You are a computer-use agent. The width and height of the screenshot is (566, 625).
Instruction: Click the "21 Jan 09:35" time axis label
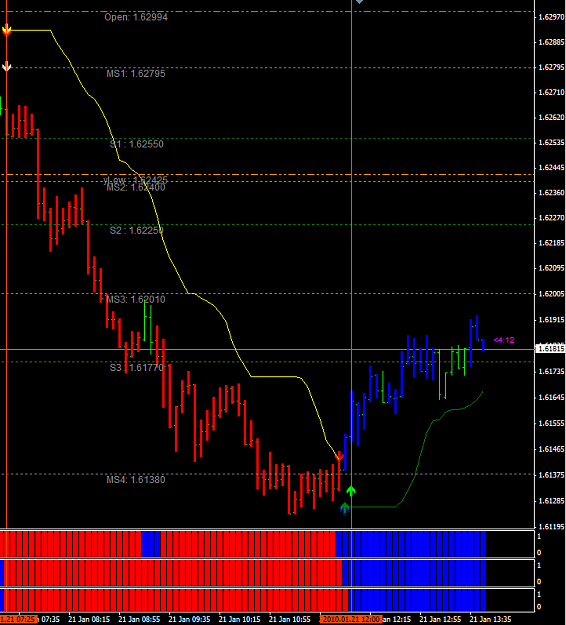point(189,619)
